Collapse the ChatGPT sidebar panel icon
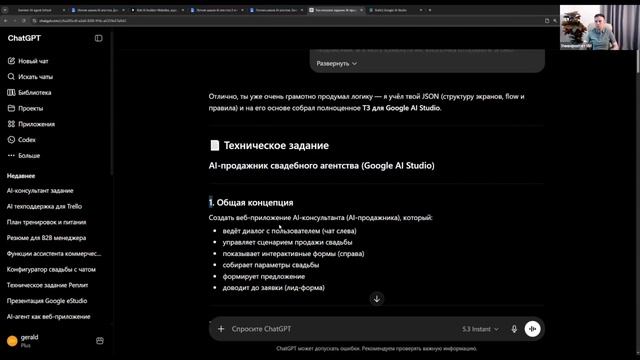 (x=98, y=38)
